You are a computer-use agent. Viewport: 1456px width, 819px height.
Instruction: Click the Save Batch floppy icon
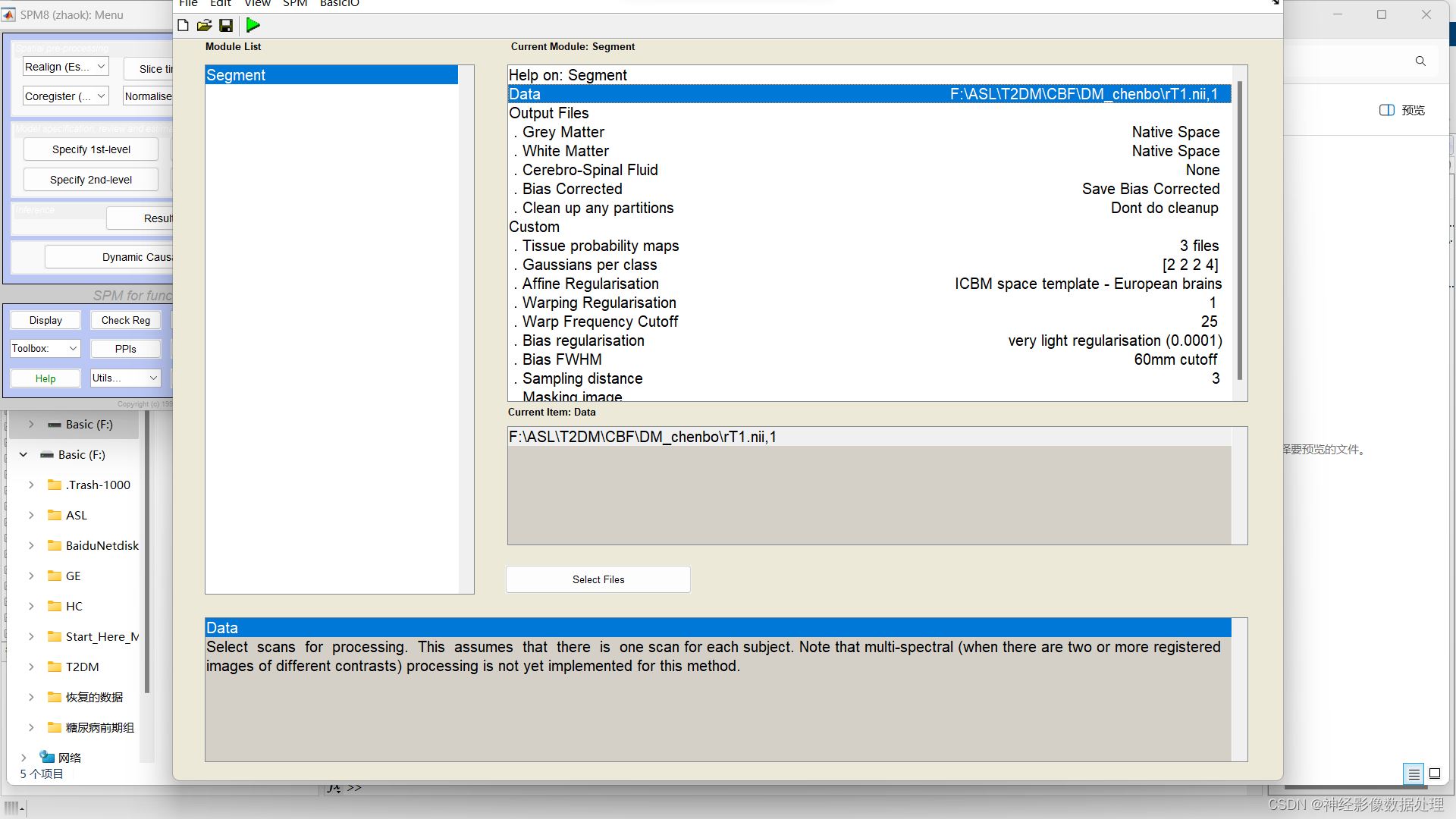point(226,25)
